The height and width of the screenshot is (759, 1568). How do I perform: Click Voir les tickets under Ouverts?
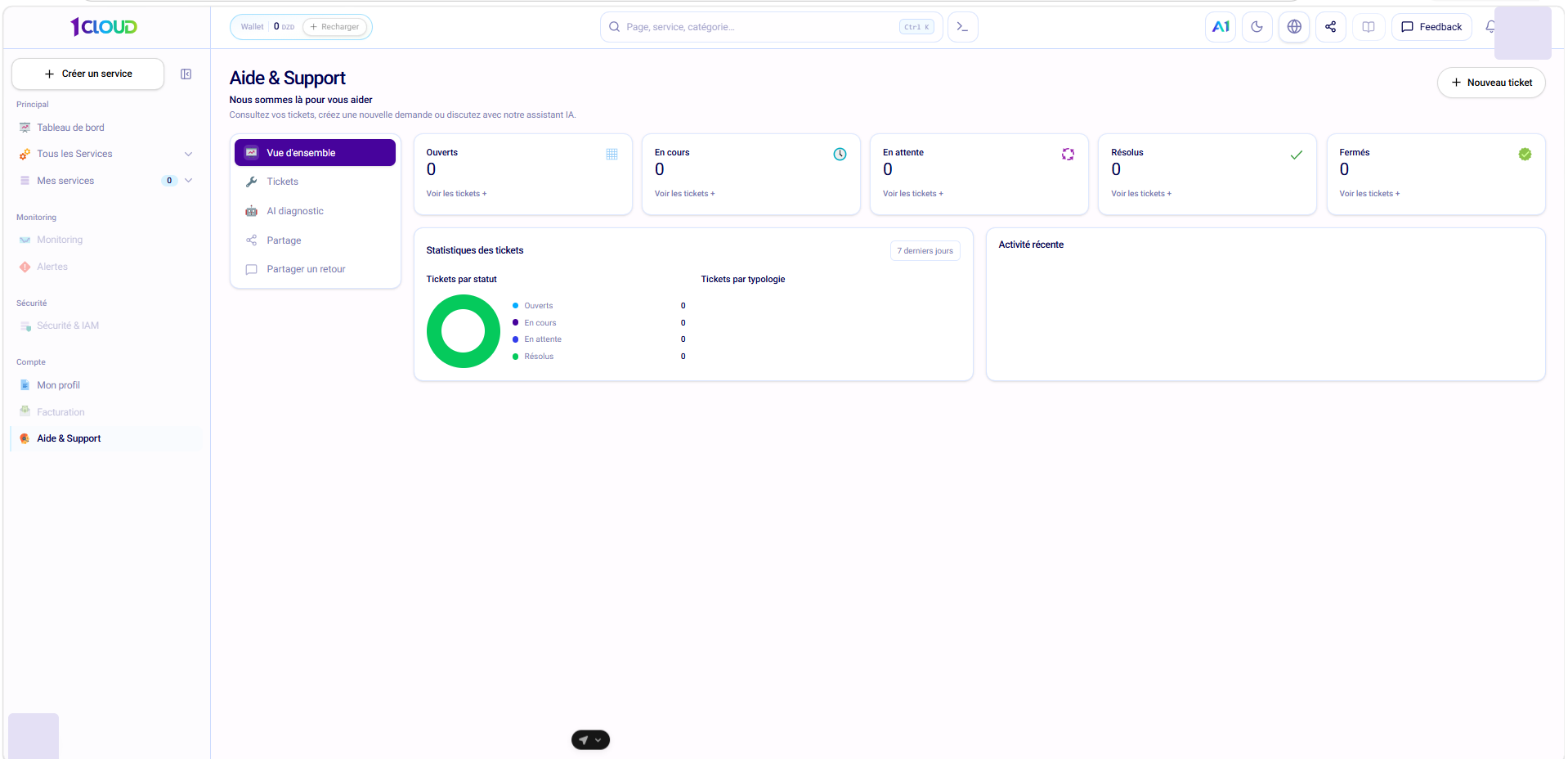point(456,194)
